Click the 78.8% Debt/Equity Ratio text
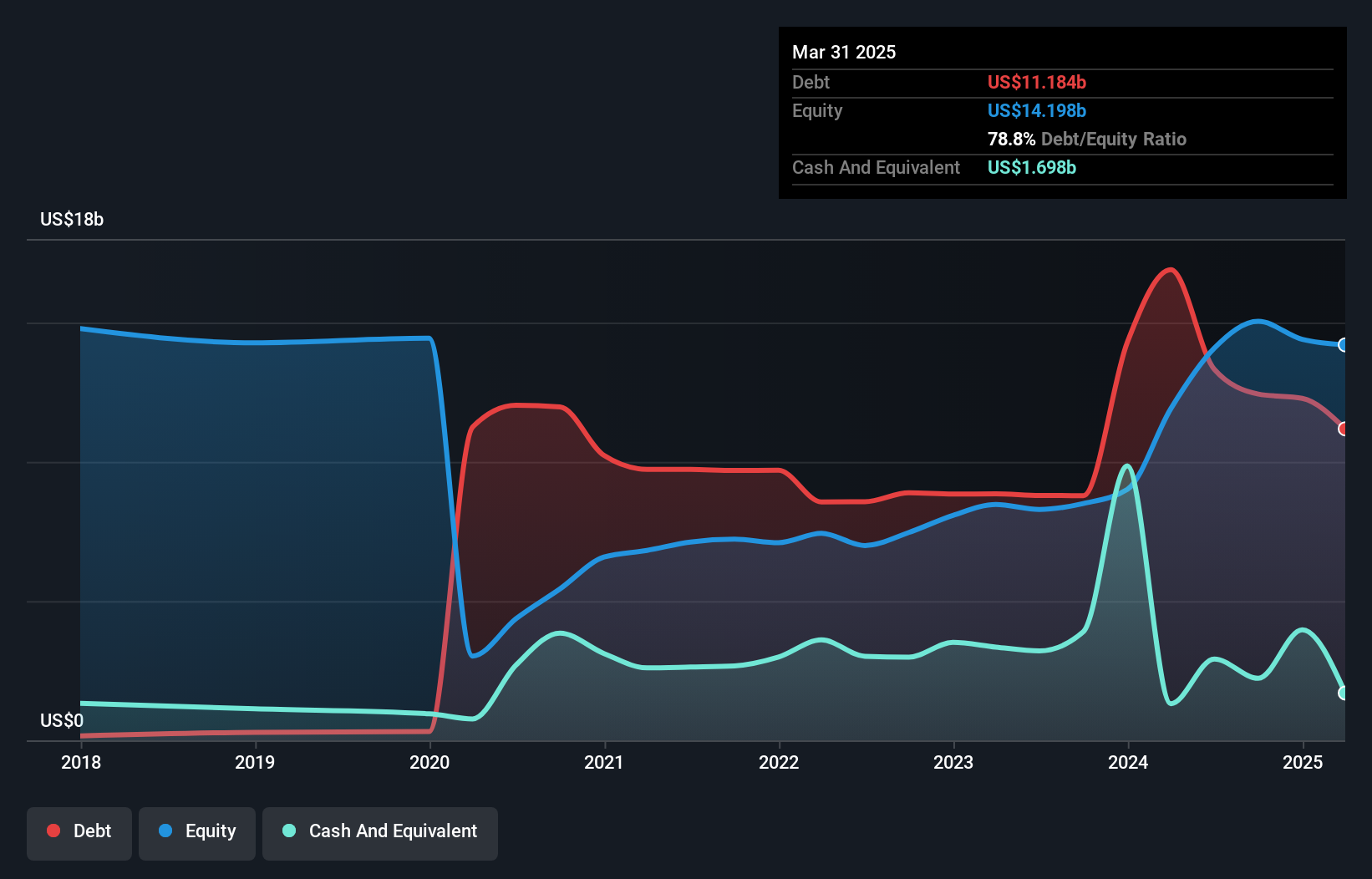Image resolution: width=1372 pixels, height=879 pixels. coord(1087,139)
